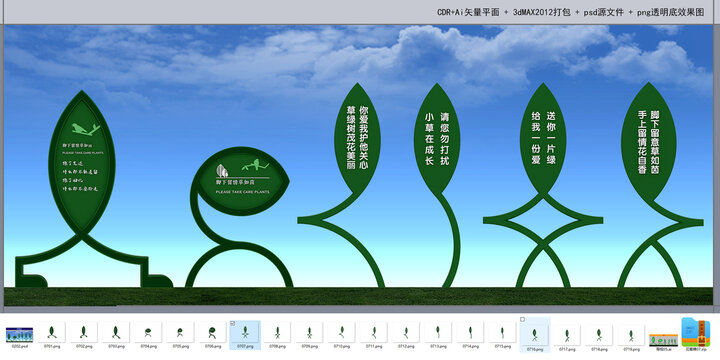Open the zip archive file icon
Image resolution: width=720 pixels, height=360 pixels.
pos(696,332)
